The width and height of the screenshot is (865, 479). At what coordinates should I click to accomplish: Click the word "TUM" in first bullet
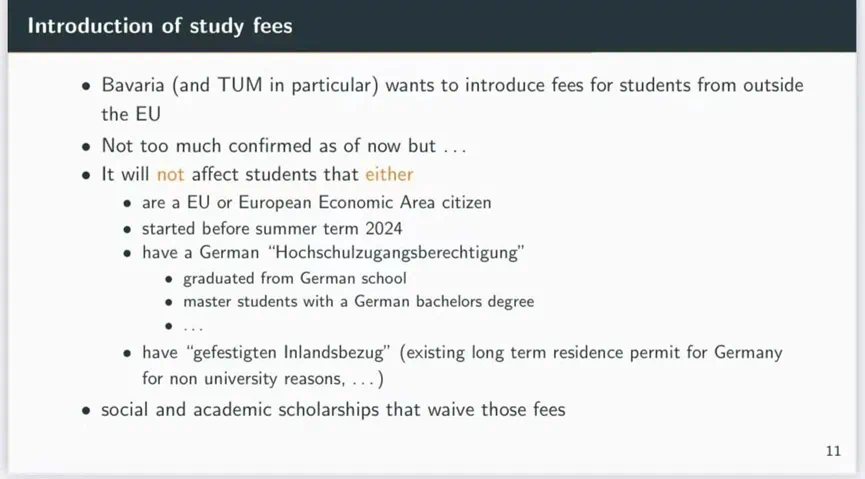240,85
